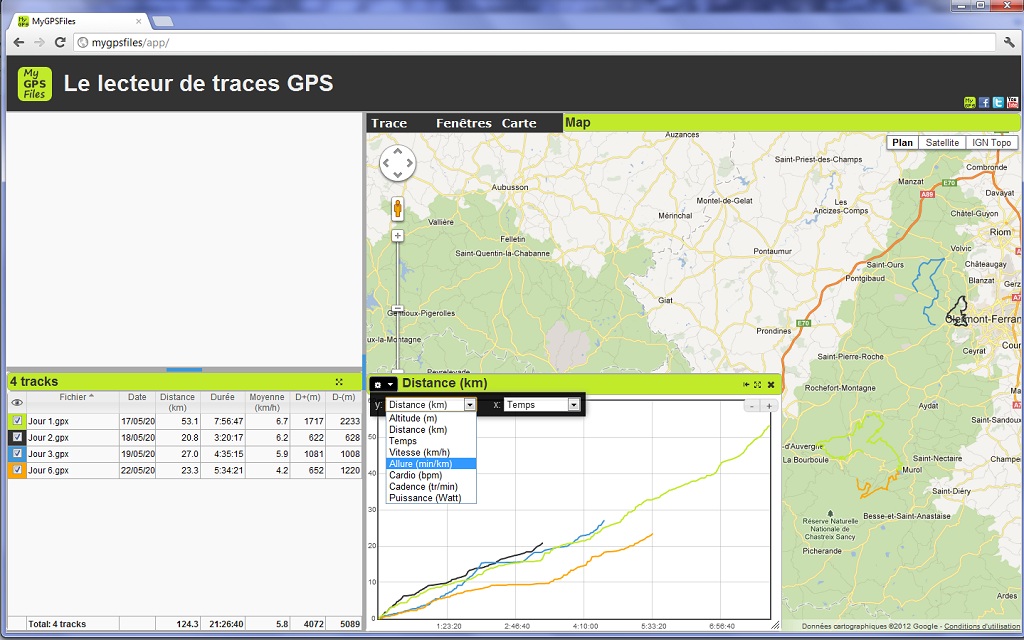Click the browser forward arrow
The image size is (1024, 640).
tap(39, 42)
